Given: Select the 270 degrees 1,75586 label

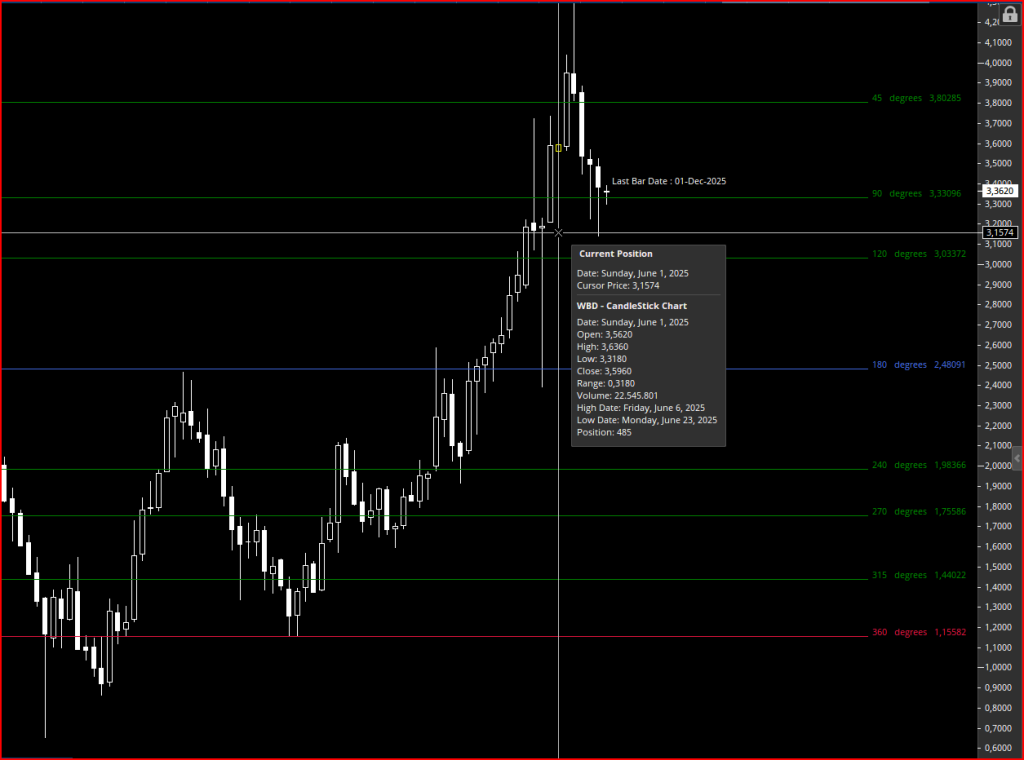Looking at the screenshot, I should coord(918,511).
